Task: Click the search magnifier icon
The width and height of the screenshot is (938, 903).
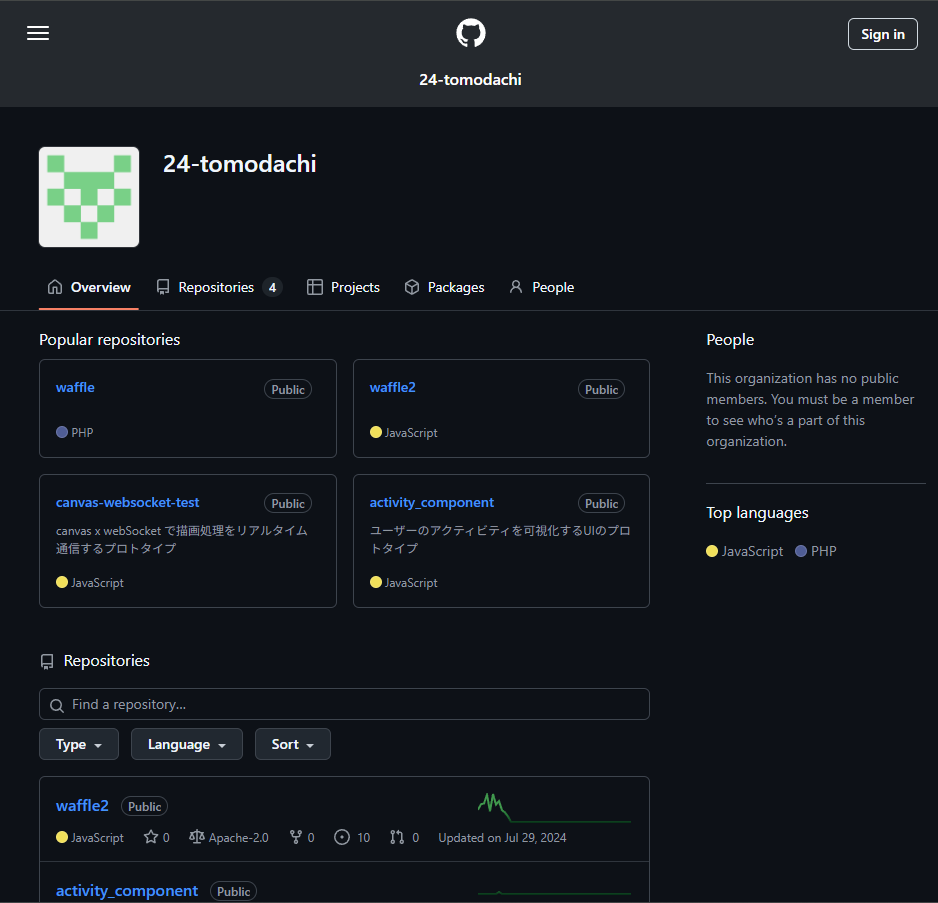Action: (x=57, y=706)
